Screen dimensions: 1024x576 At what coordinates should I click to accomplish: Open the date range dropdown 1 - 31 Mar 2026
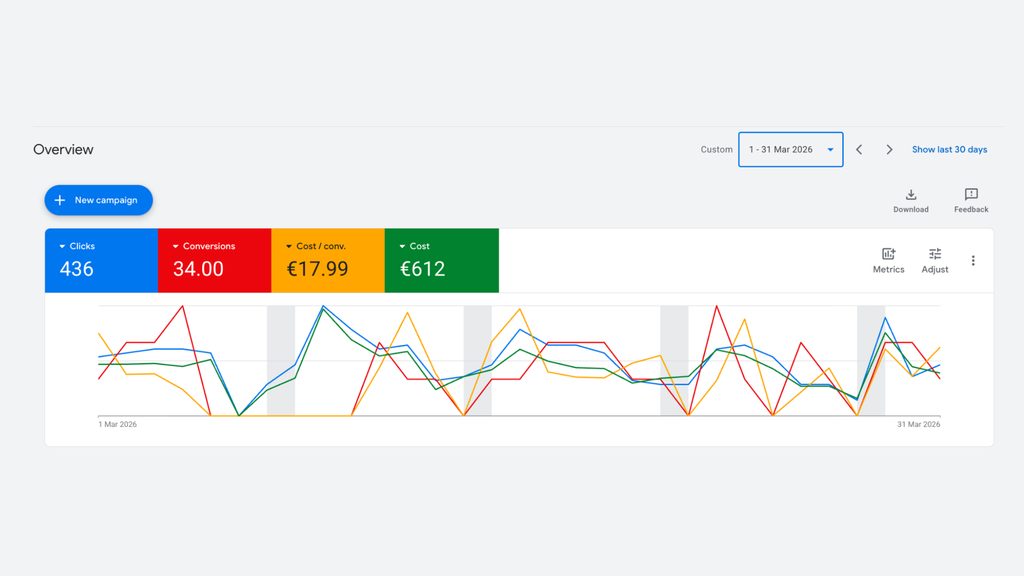pos(790,150)
